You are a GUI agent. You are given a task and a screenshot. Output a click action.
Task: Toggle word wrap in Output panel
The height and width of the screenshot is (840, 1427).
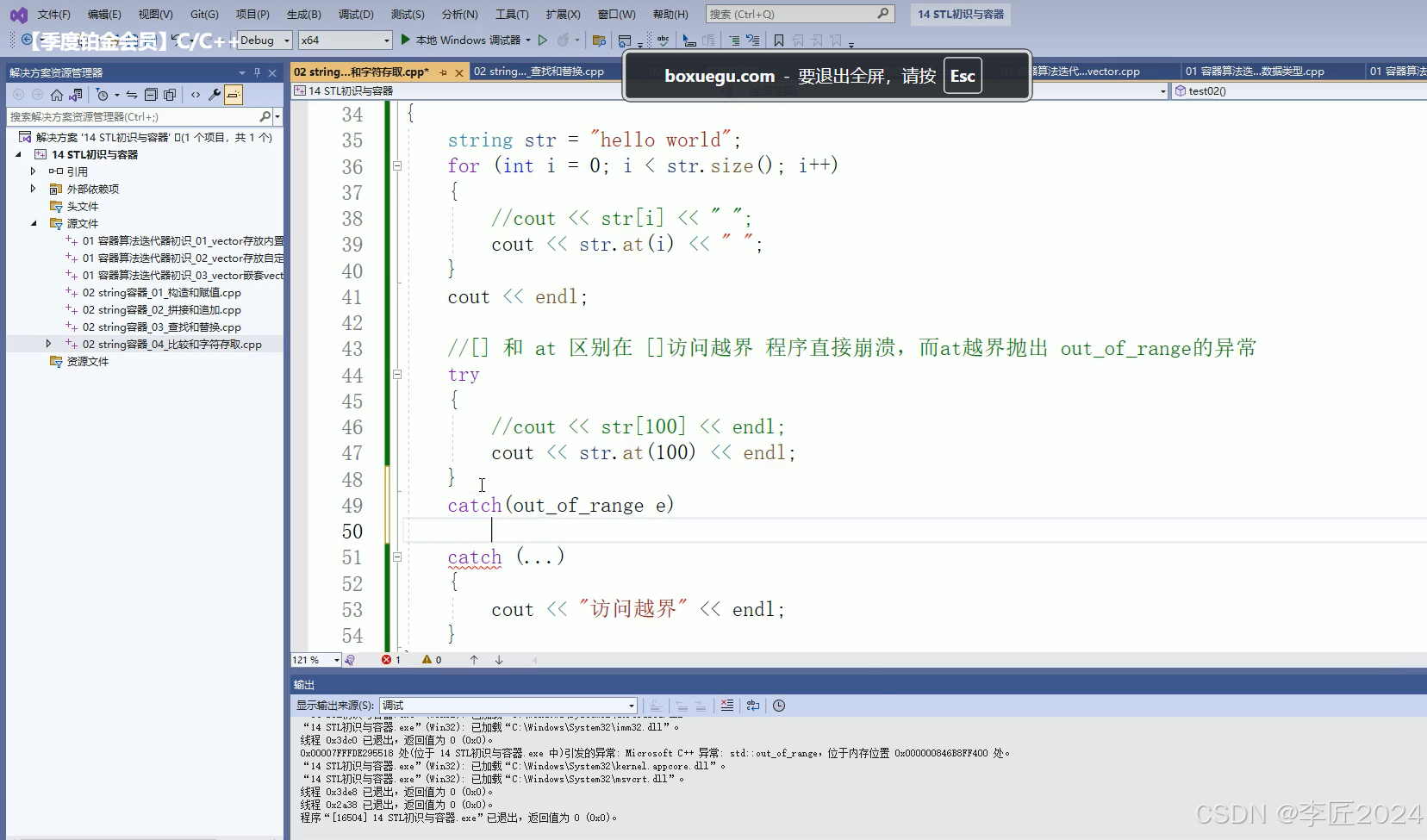[x=753, y=706]
